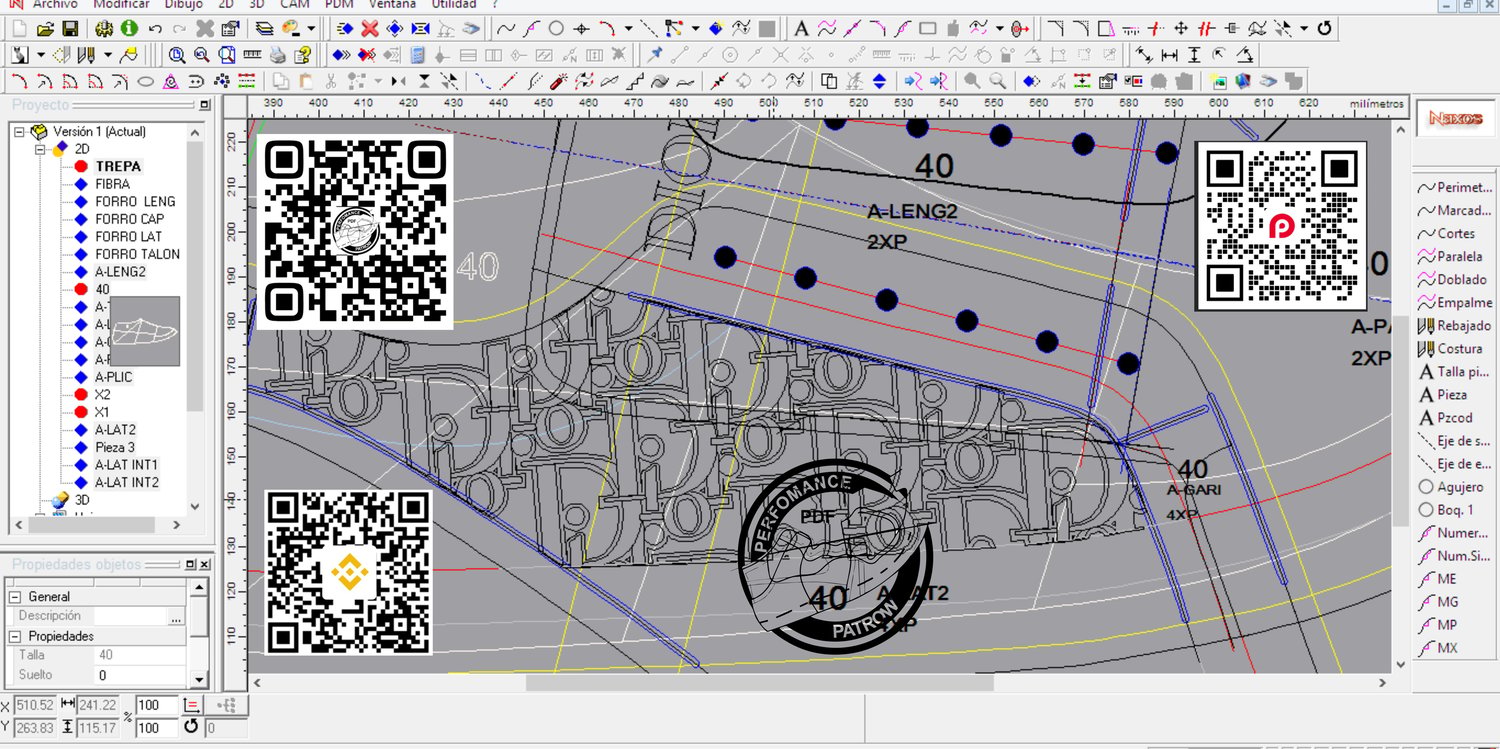Screen dimensions: 1500x749
Task: Collapse the Versión 1 (Actual) tree node
Action: tap(19, 131)
